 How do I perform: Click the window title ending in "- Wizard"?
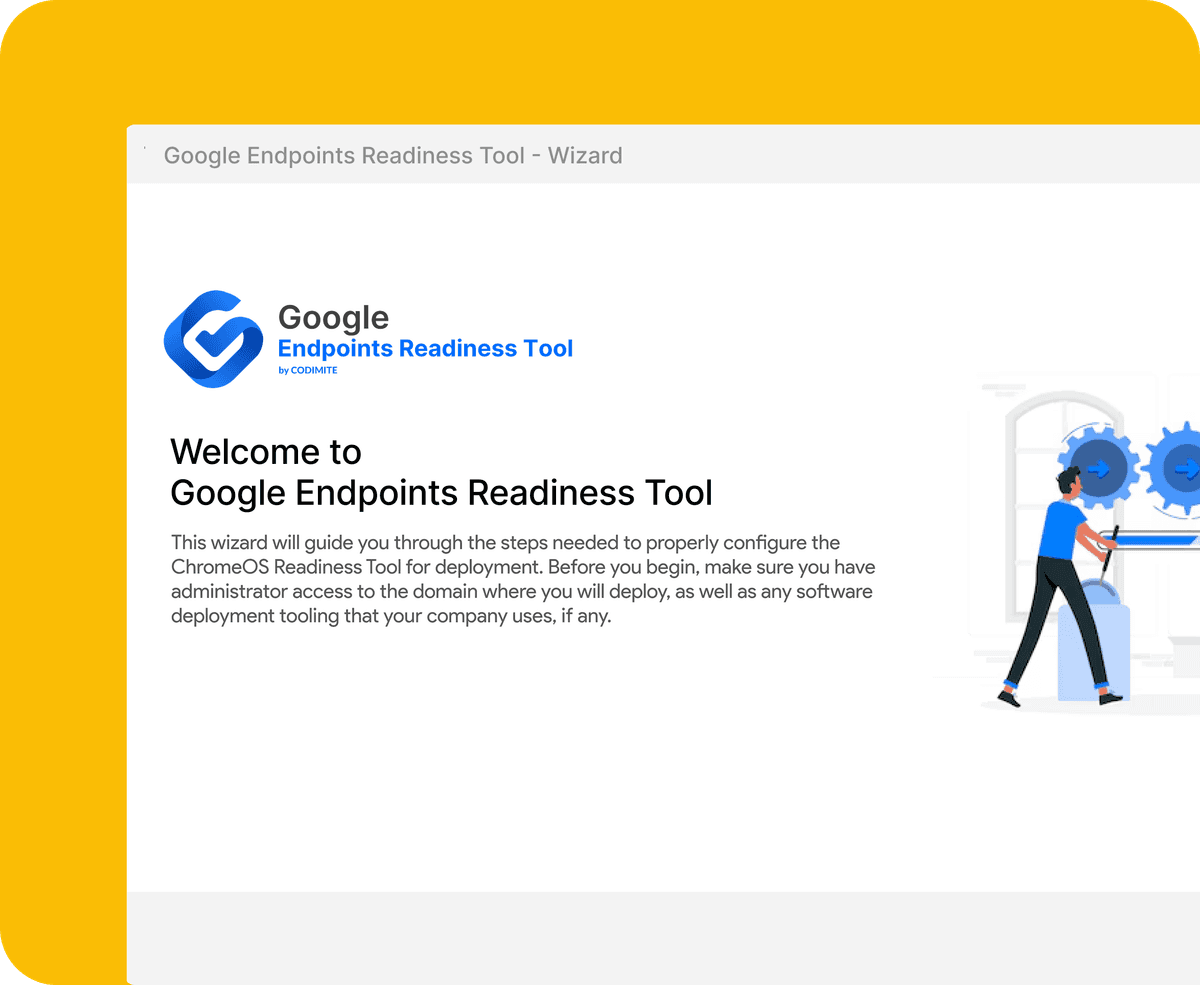tap(393, 155)
